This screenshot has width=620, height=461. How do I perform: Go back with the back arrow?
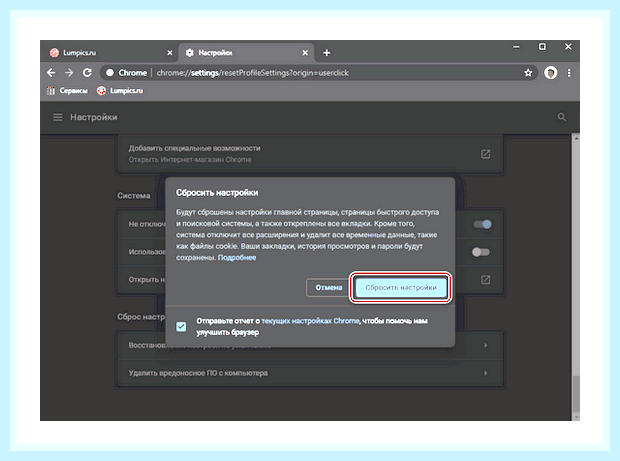point(51,73)
